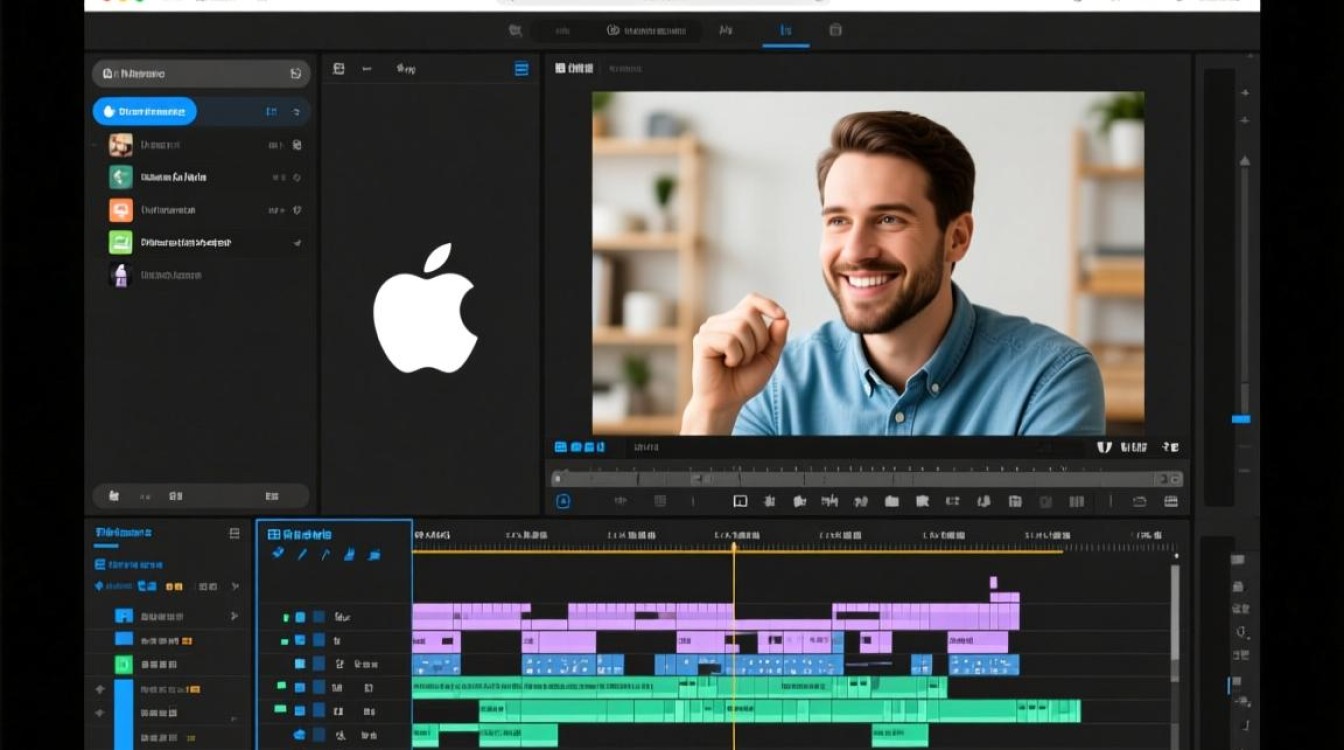The width and height of the screenshot is (1344, 750).
Task: Select the last blue tool icon in timeline header
Action: (374, 554)
